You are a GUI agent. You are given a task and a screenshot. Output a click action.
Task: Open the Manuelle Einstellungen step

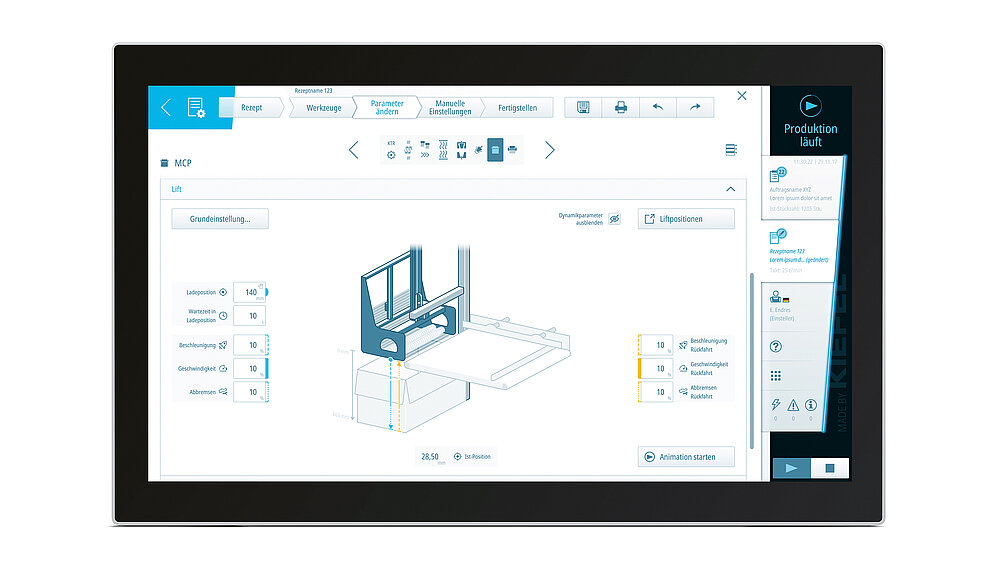pyautogui.click(x=450, y=108)
